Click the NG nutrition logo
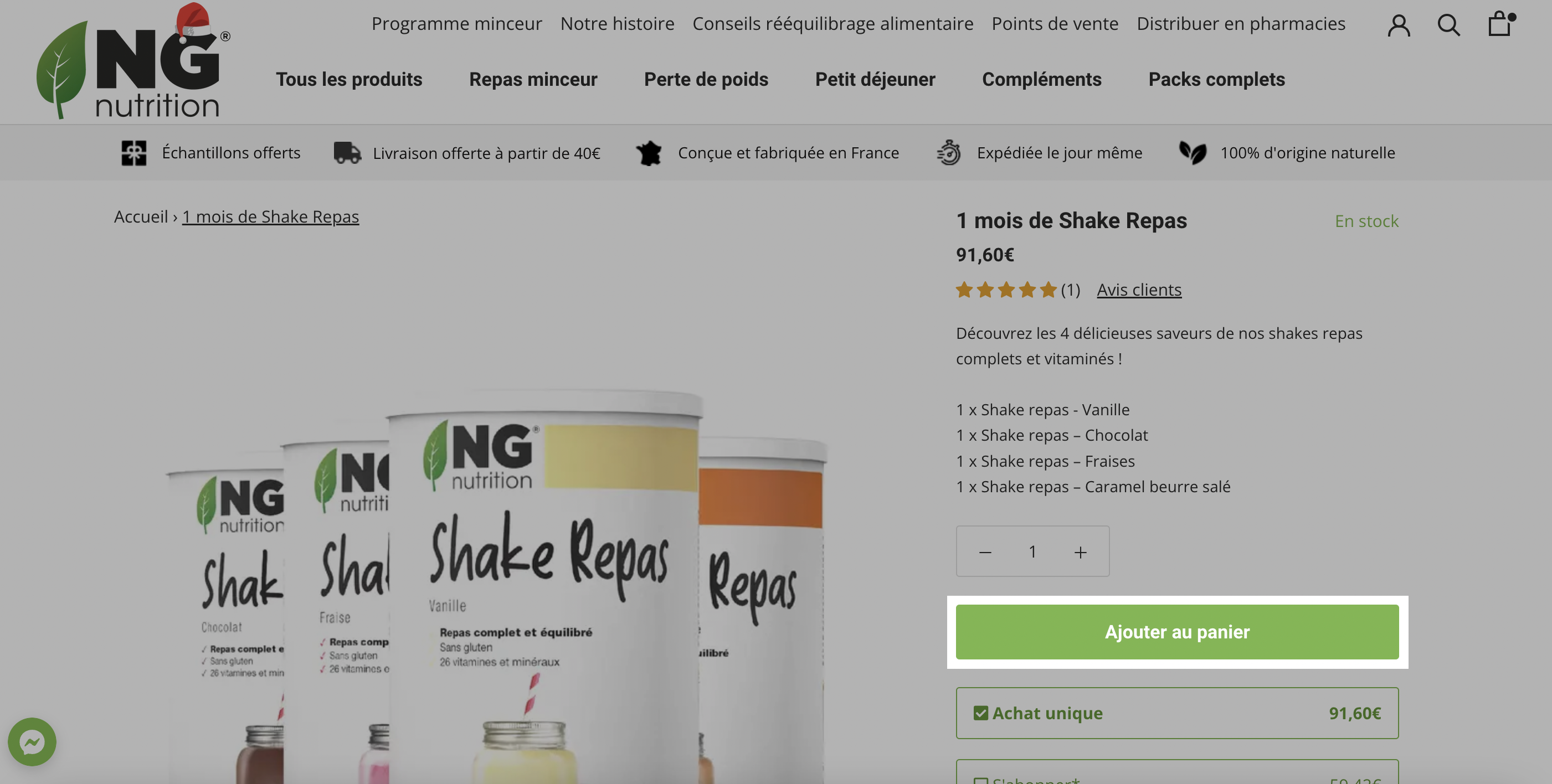 pos(133,60)
